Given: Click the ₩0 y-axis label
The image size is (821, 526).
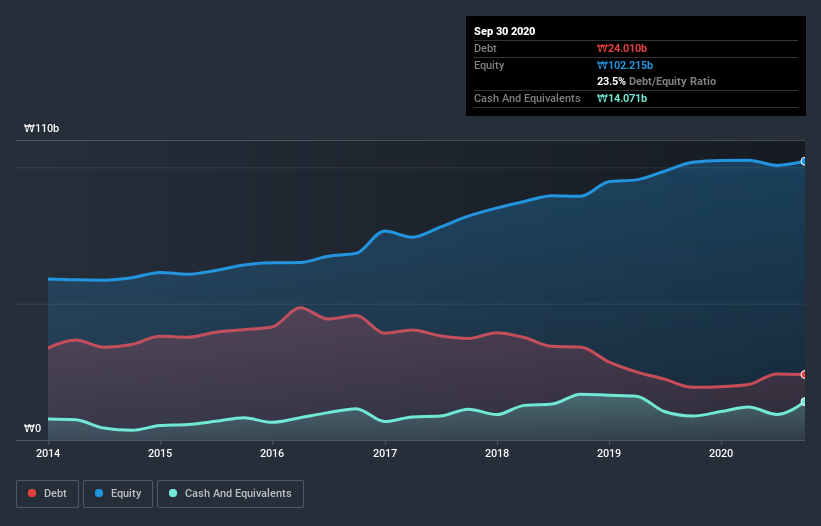Looking at the screenshot, I should tap(32, 428).
